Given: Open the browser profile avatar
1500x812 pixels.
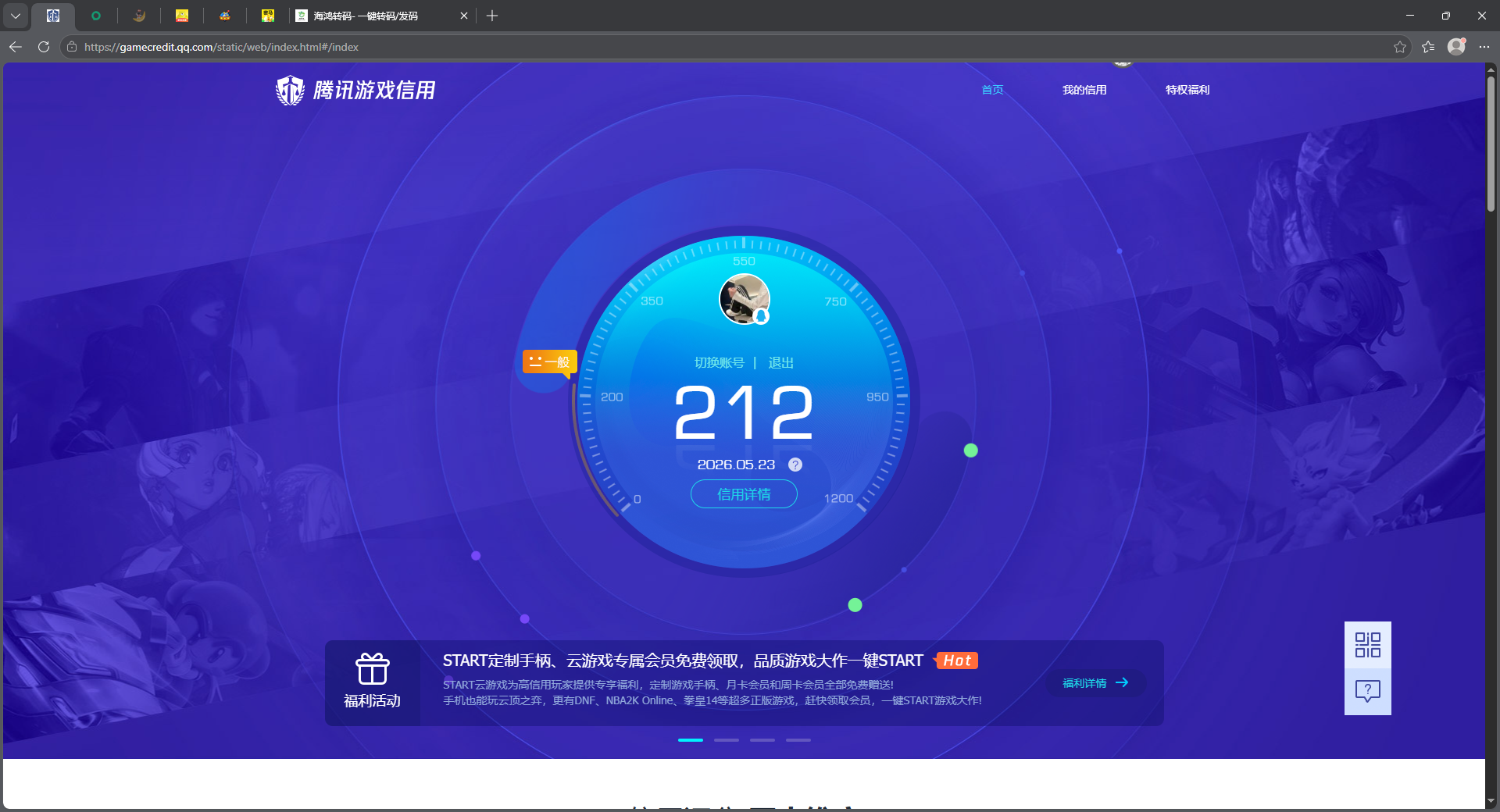Looking at the screenshot, I should coord(1456,47).
